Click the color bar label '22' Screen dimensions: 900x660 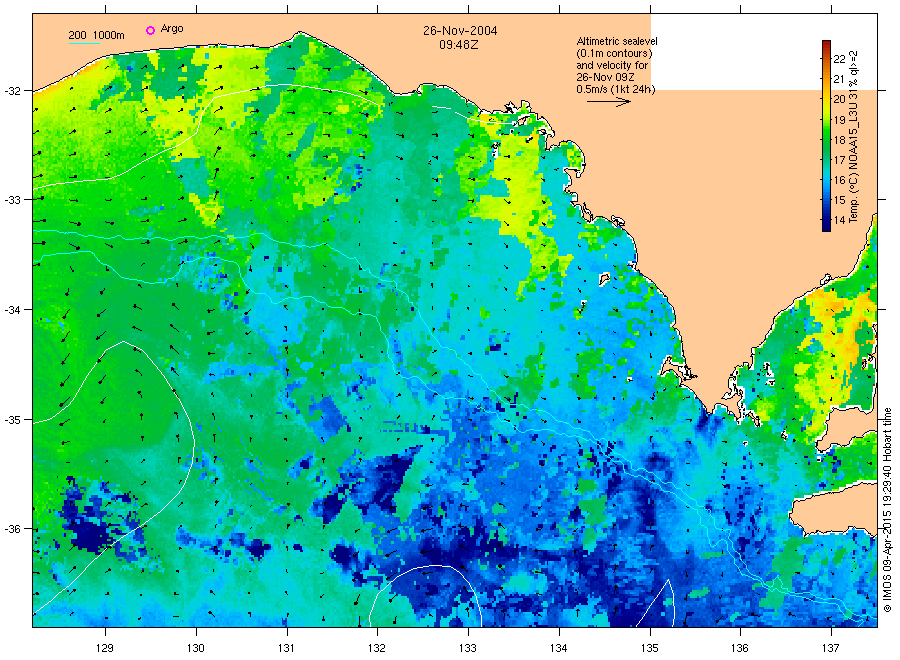point(839,59)
